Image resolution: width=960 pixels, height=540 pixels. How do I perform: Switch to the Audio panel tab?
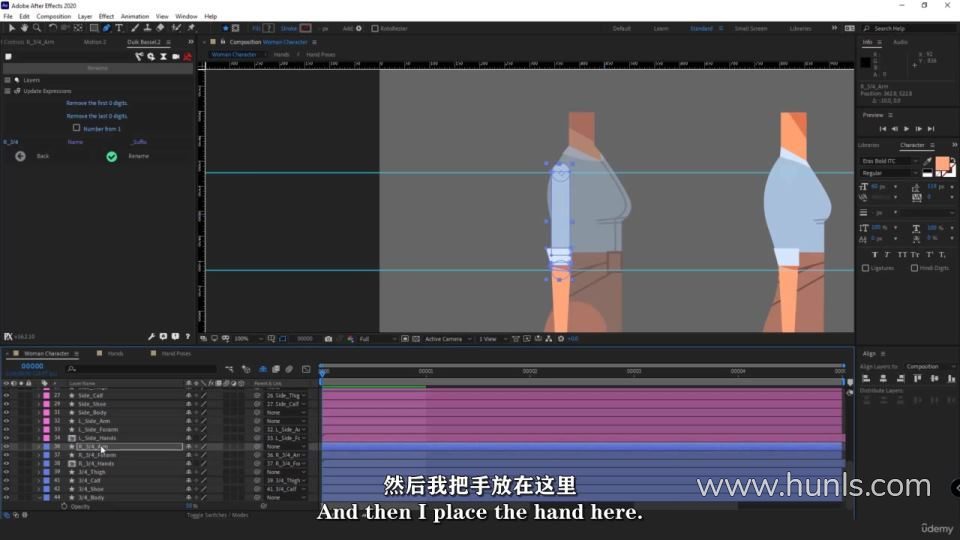click(x=900, y=42)
